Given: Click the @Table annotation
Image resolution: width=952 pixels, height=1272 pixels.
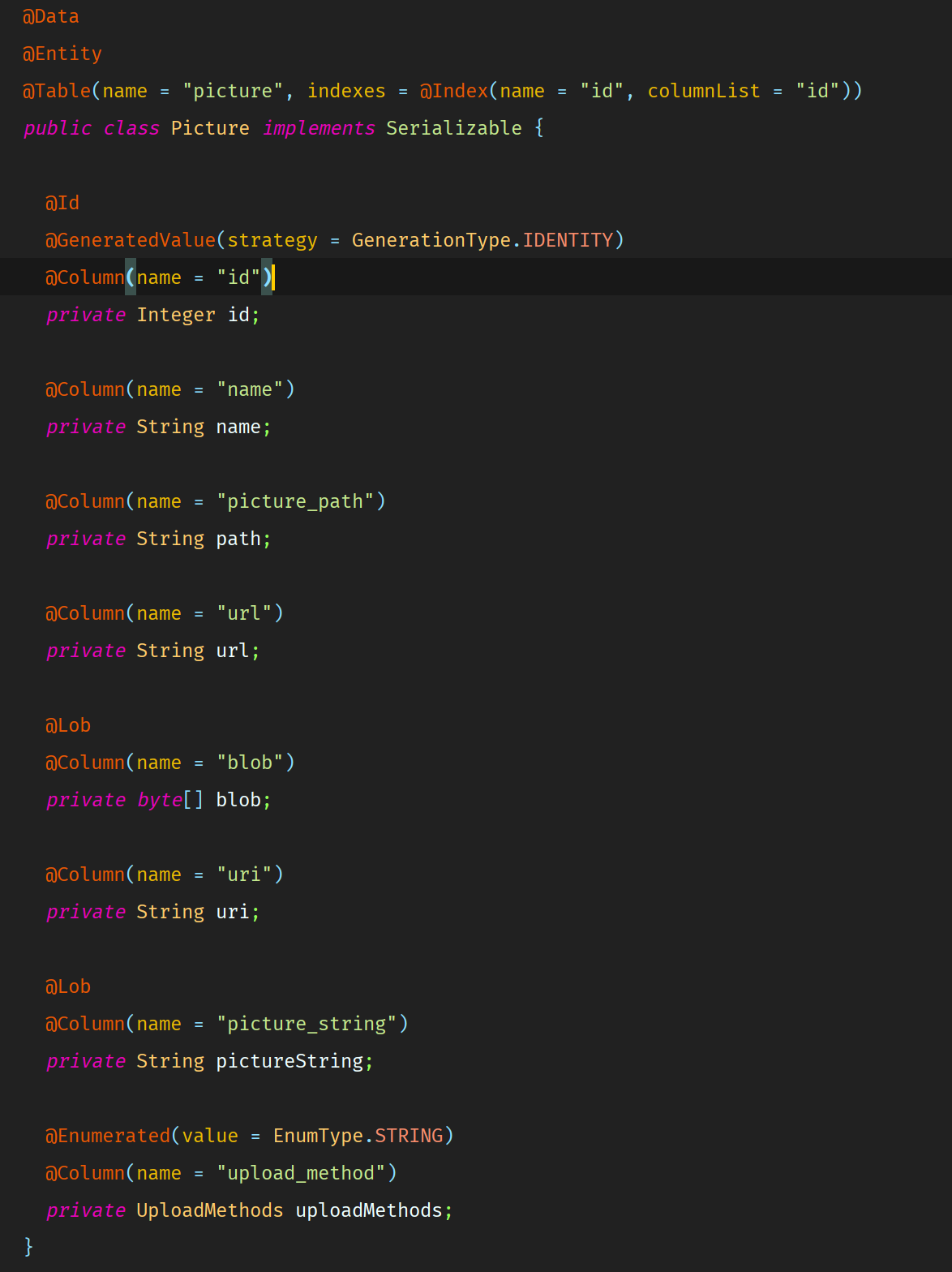Looking at the screenshot, I should click(57, 91).
